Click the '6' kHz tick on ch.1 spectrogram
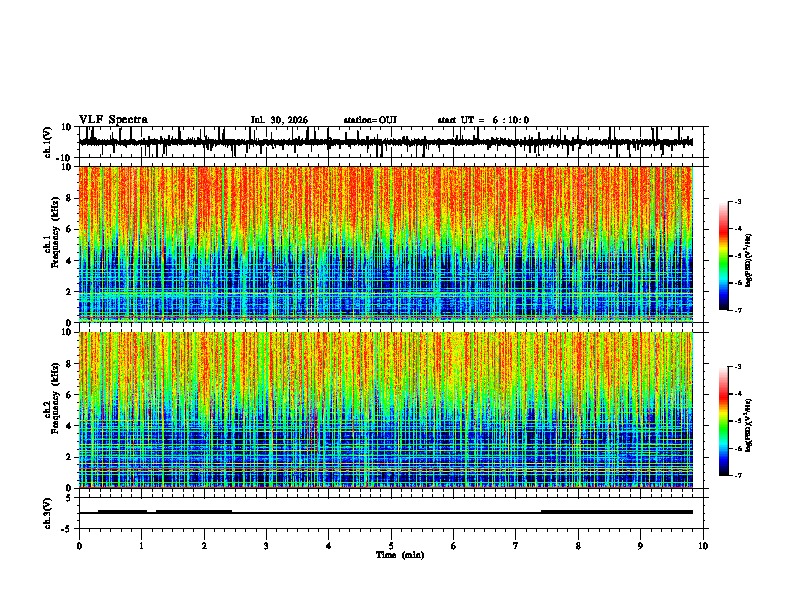This screenshot has width=792, height=612. click(x=69, y=229)
